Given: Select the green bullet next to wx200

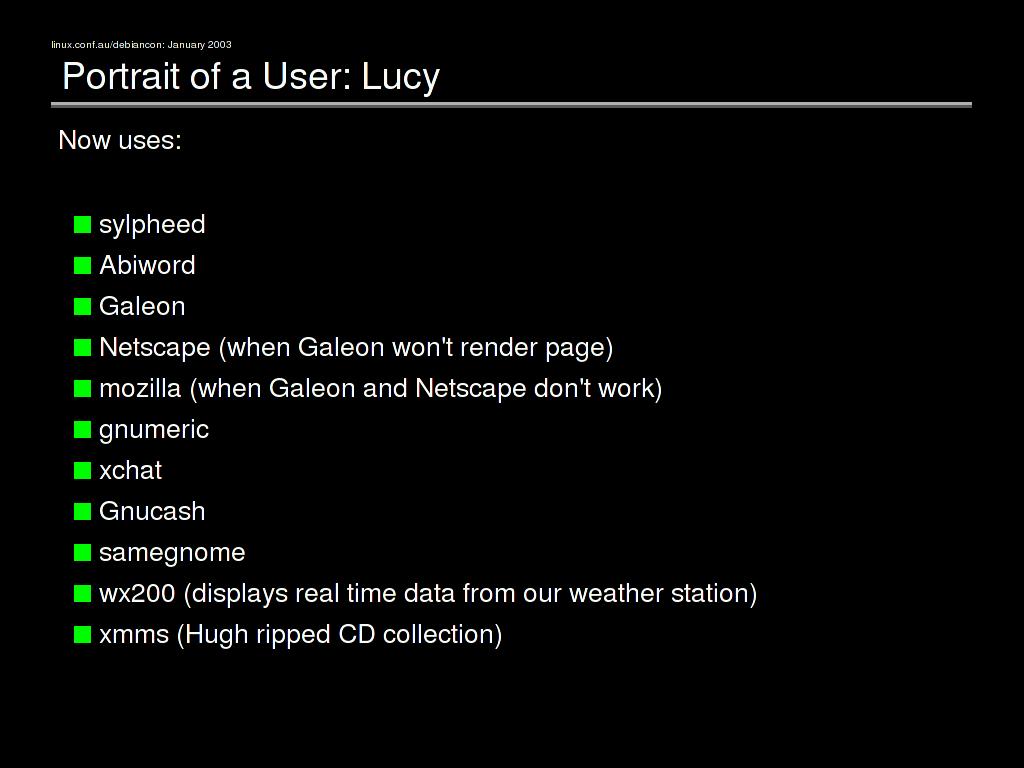Looking at the screenshot, I should [x=82, y=593].
